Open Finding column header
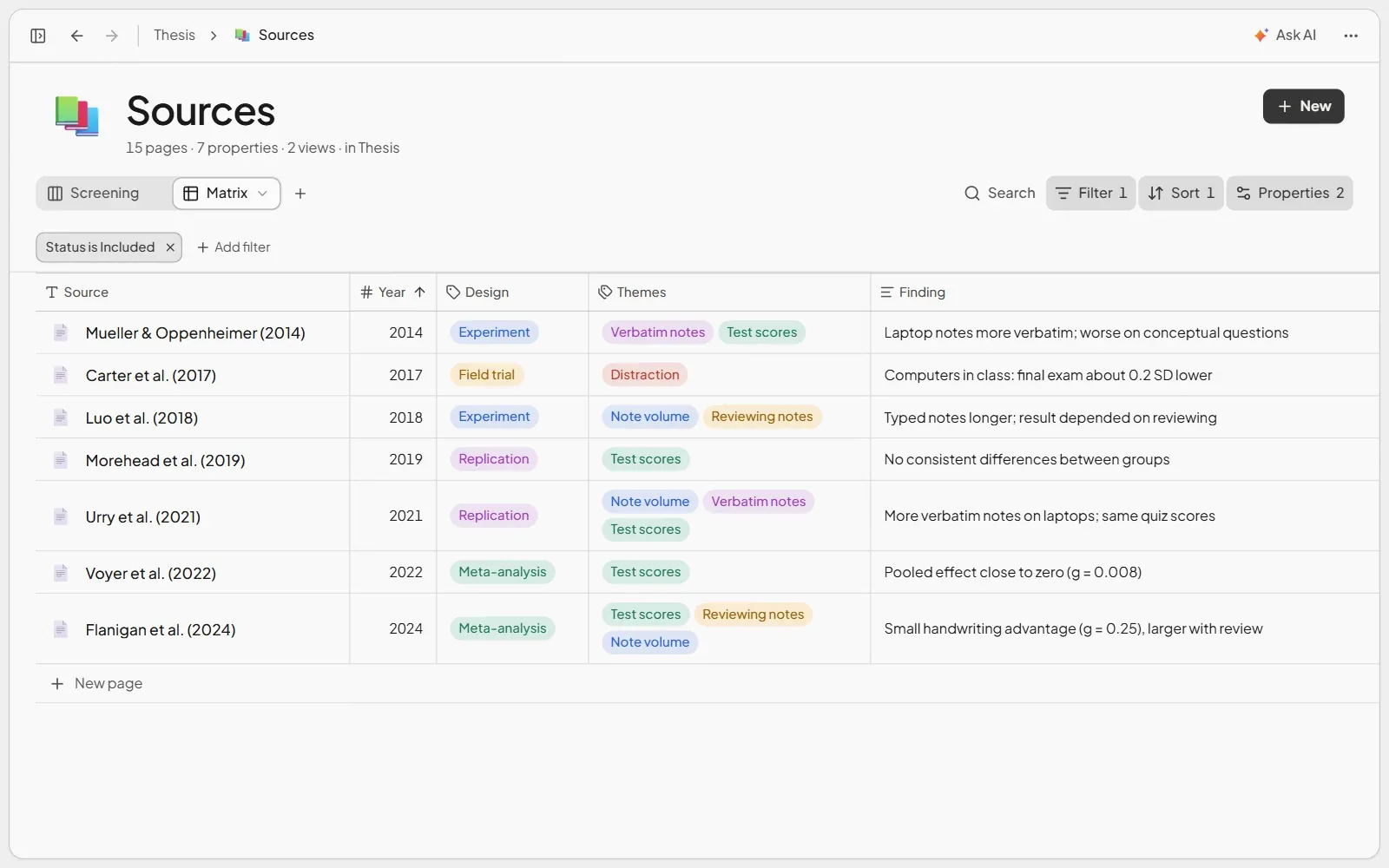The width and height of the screenshot is (1389, 868). 1125,293
